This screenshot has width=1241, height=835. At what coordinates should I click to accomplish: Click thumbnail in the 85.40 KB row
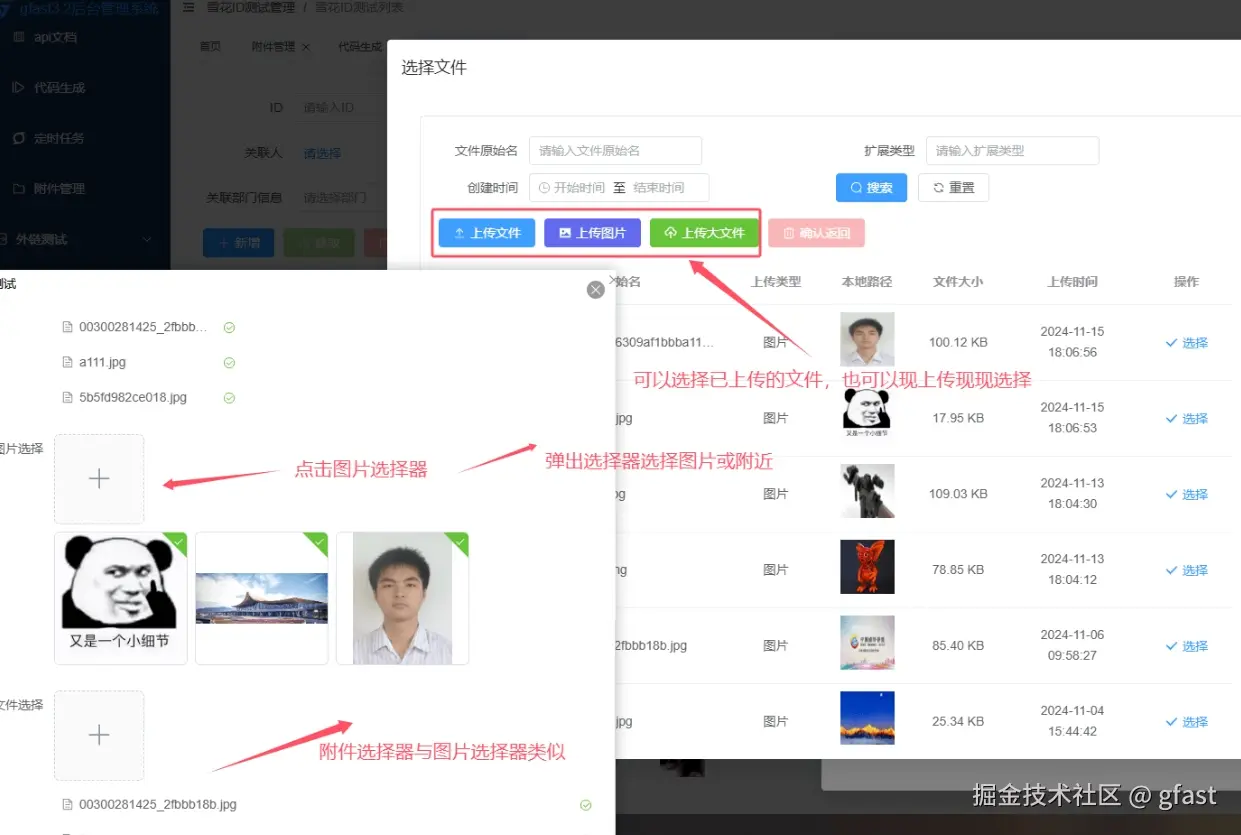click(x=867, y=643)
